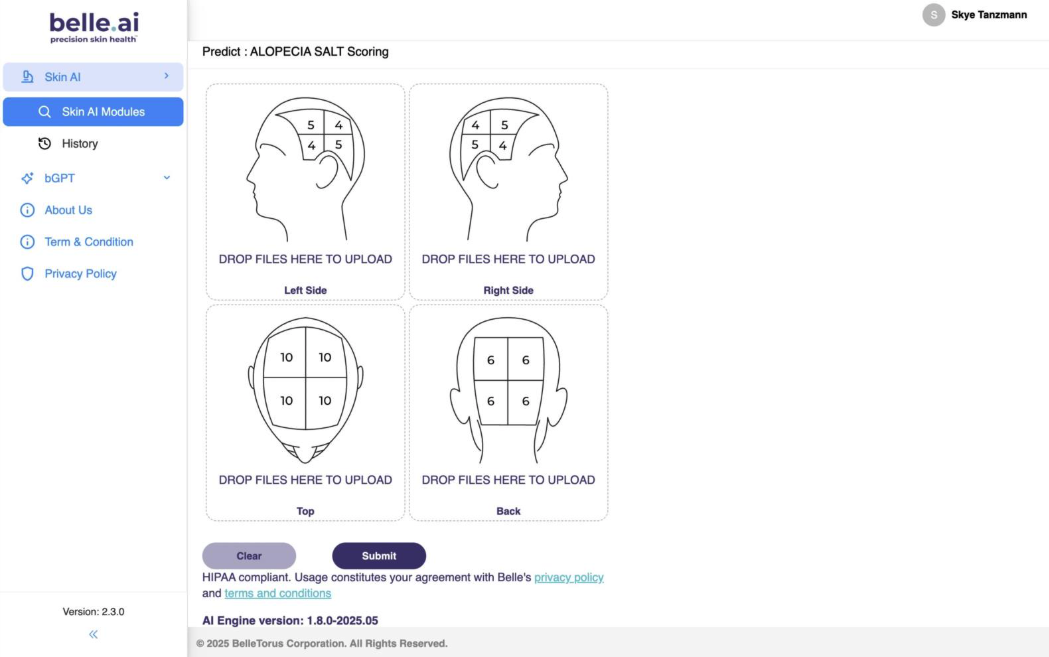Expand the bGPT dropdown arrow
The image size is (1049, 657).
[166, 178]
